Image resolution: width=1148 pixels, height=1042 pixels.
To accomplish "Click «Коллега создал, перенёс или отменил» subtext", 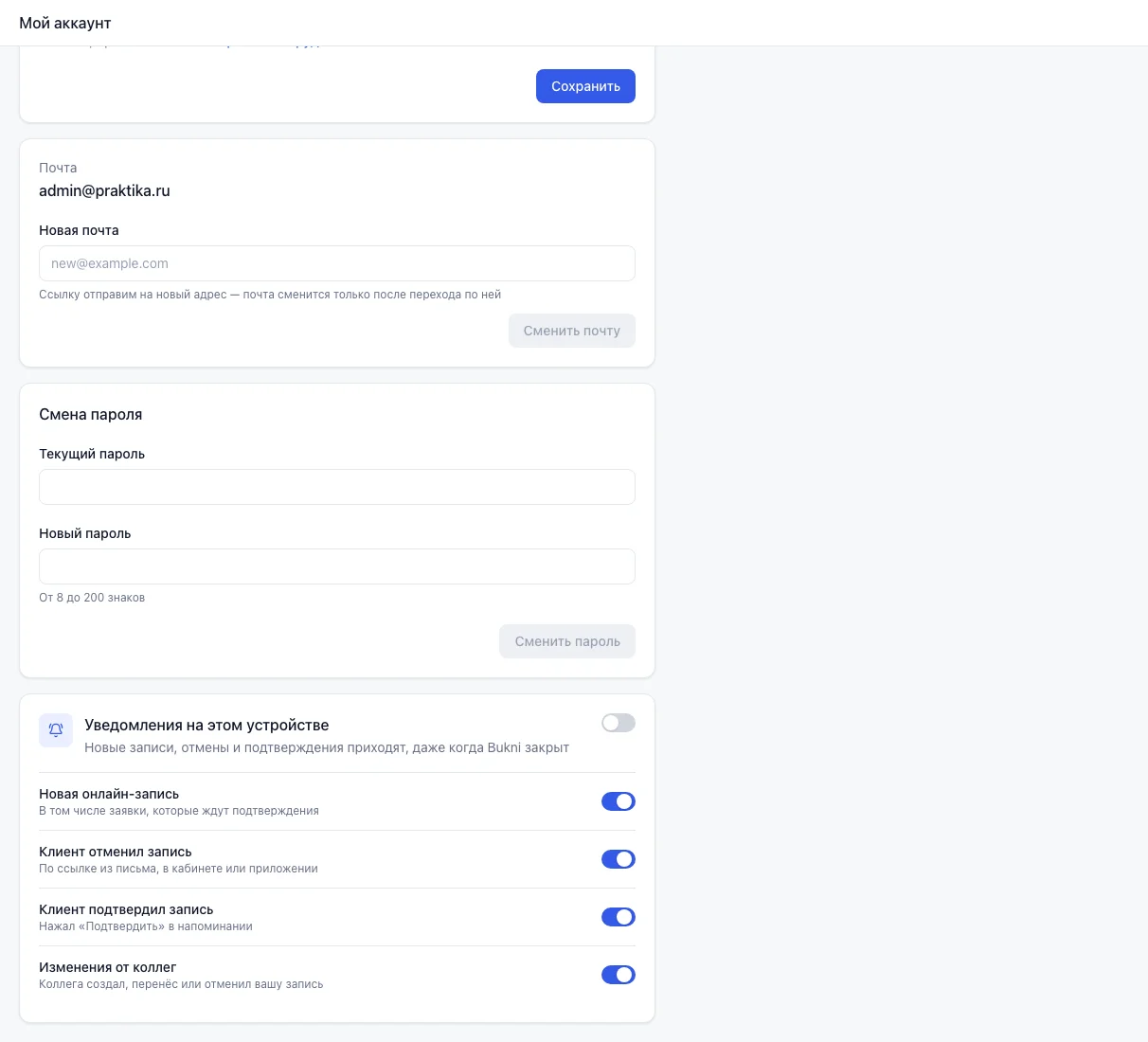I will pos(181,984).
